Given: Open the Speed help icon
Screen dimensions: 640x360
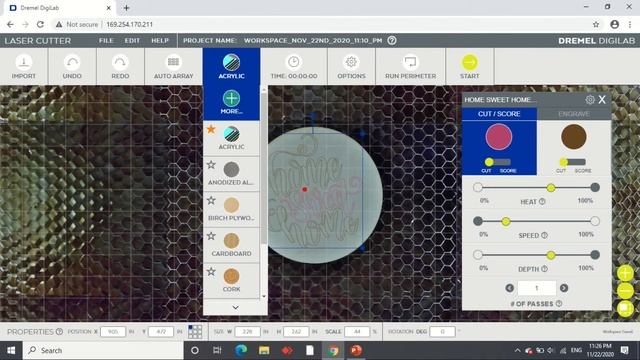Looking at the screenshot, I should click(x=544, y=235).
